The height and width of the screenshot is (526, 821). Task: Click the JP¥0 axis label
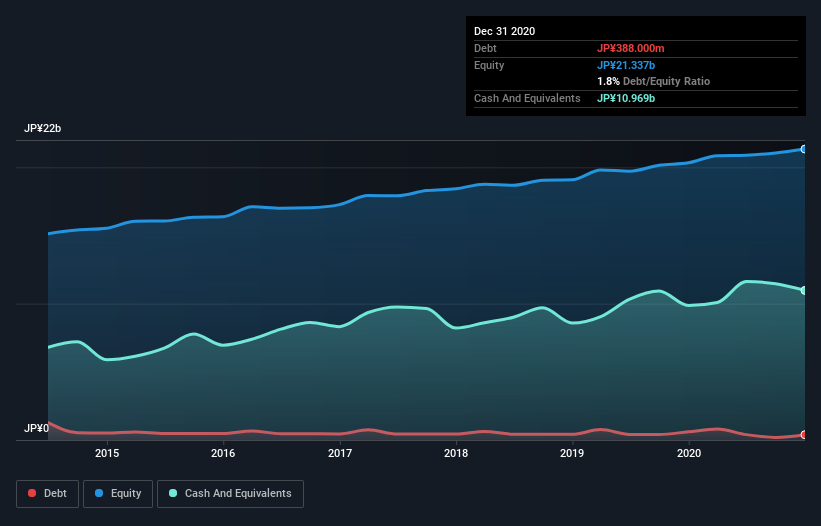[37, 429]
